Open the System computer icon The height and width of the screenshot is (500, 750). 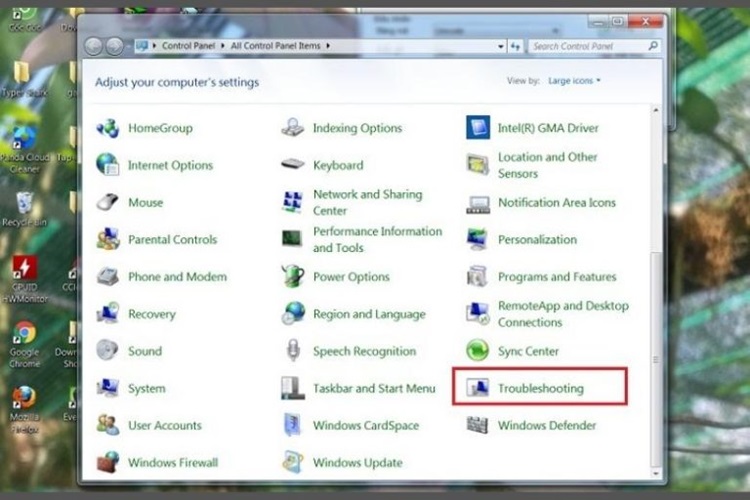(108, 388)
